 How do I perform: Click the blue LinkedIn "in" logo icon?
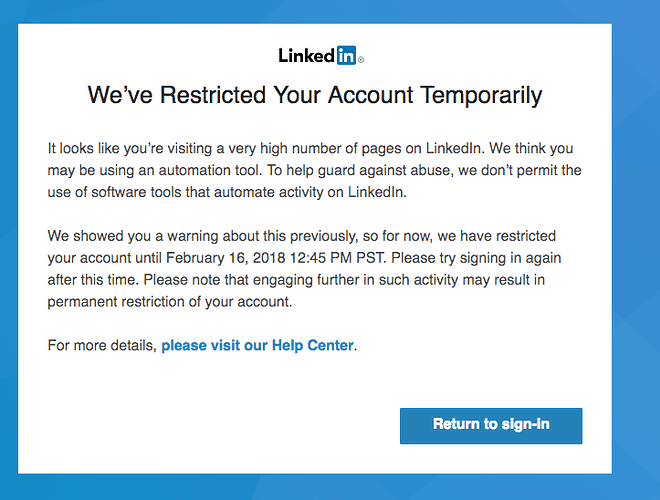tap(346, 55)
